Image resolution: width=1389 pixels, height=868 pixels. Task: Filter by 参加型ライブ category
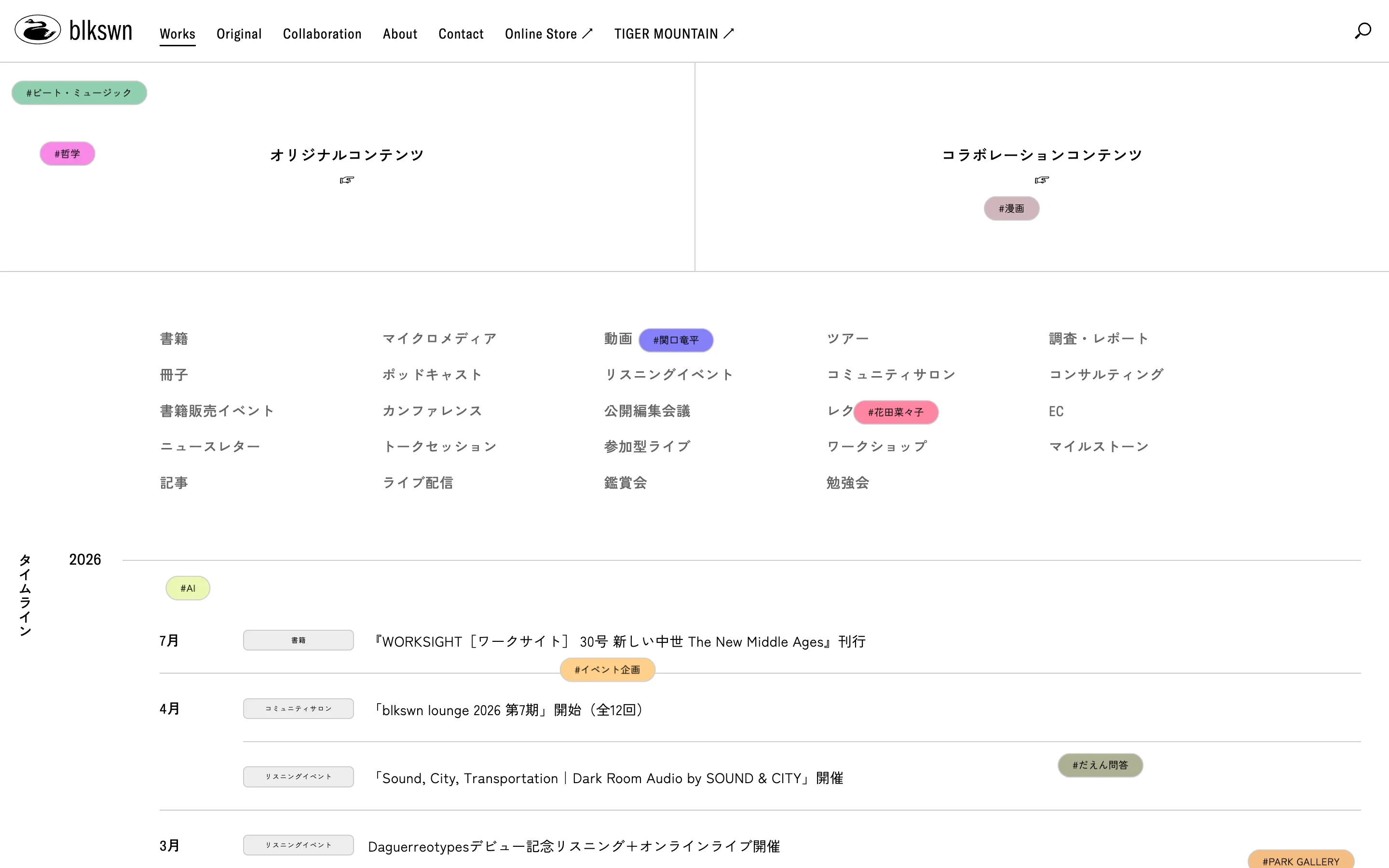tap(647, 447)
